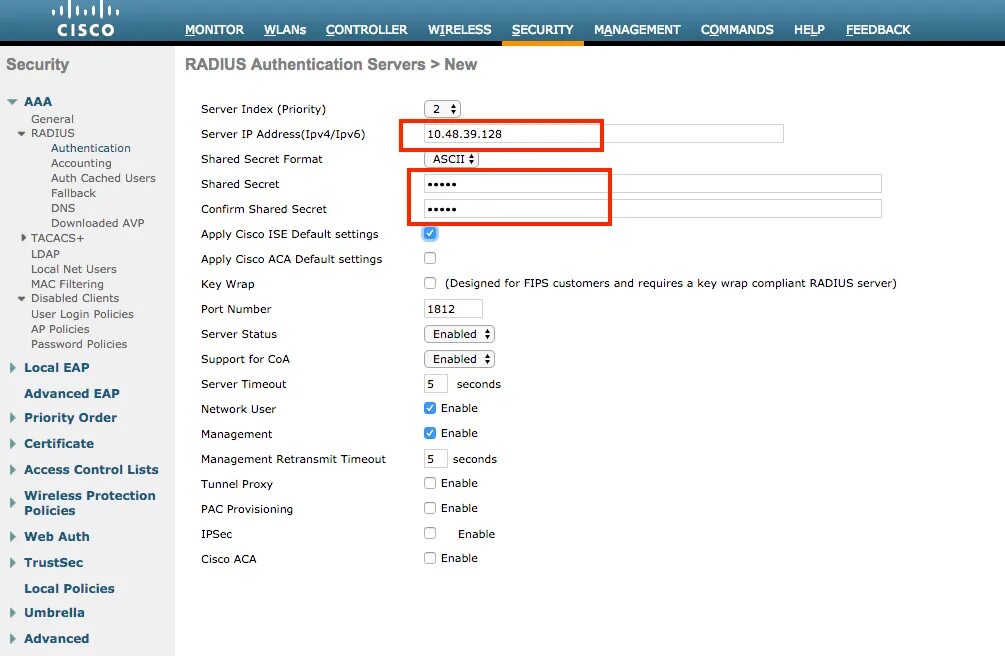Viewport: 1005px width, 656px height.
Task: Click the Server IP Address field
Action: click(603, 134)
